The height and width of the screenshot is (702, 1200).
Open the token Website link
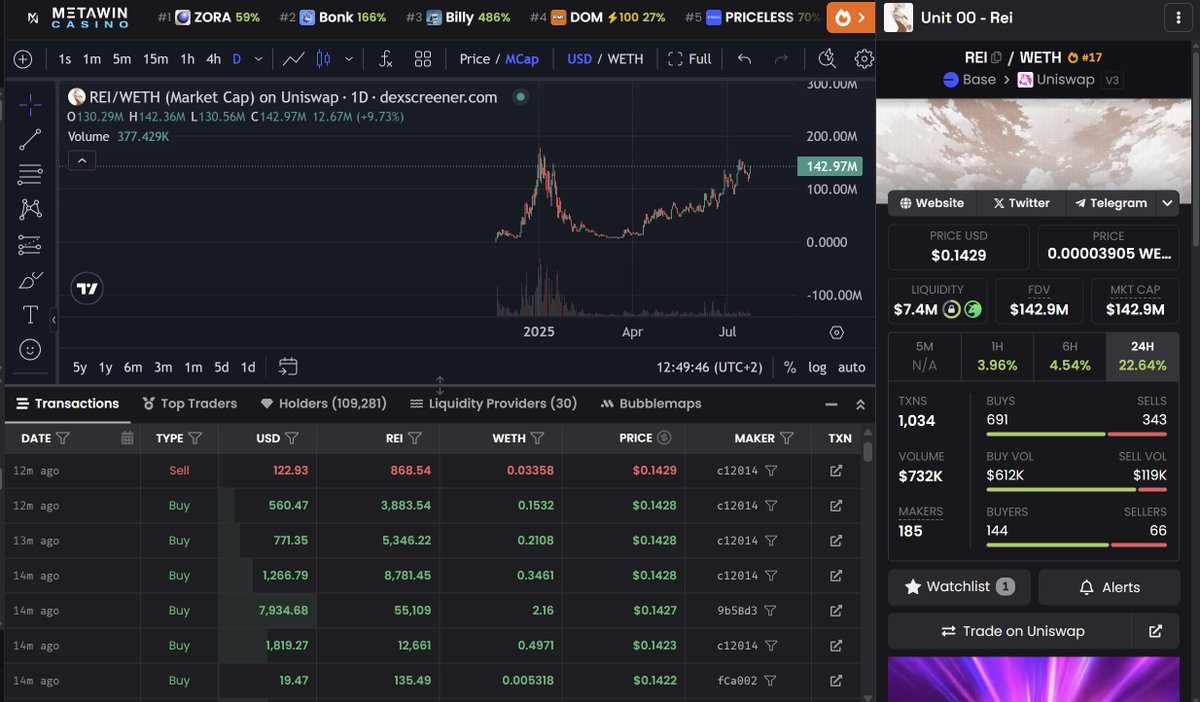point(932,203)
